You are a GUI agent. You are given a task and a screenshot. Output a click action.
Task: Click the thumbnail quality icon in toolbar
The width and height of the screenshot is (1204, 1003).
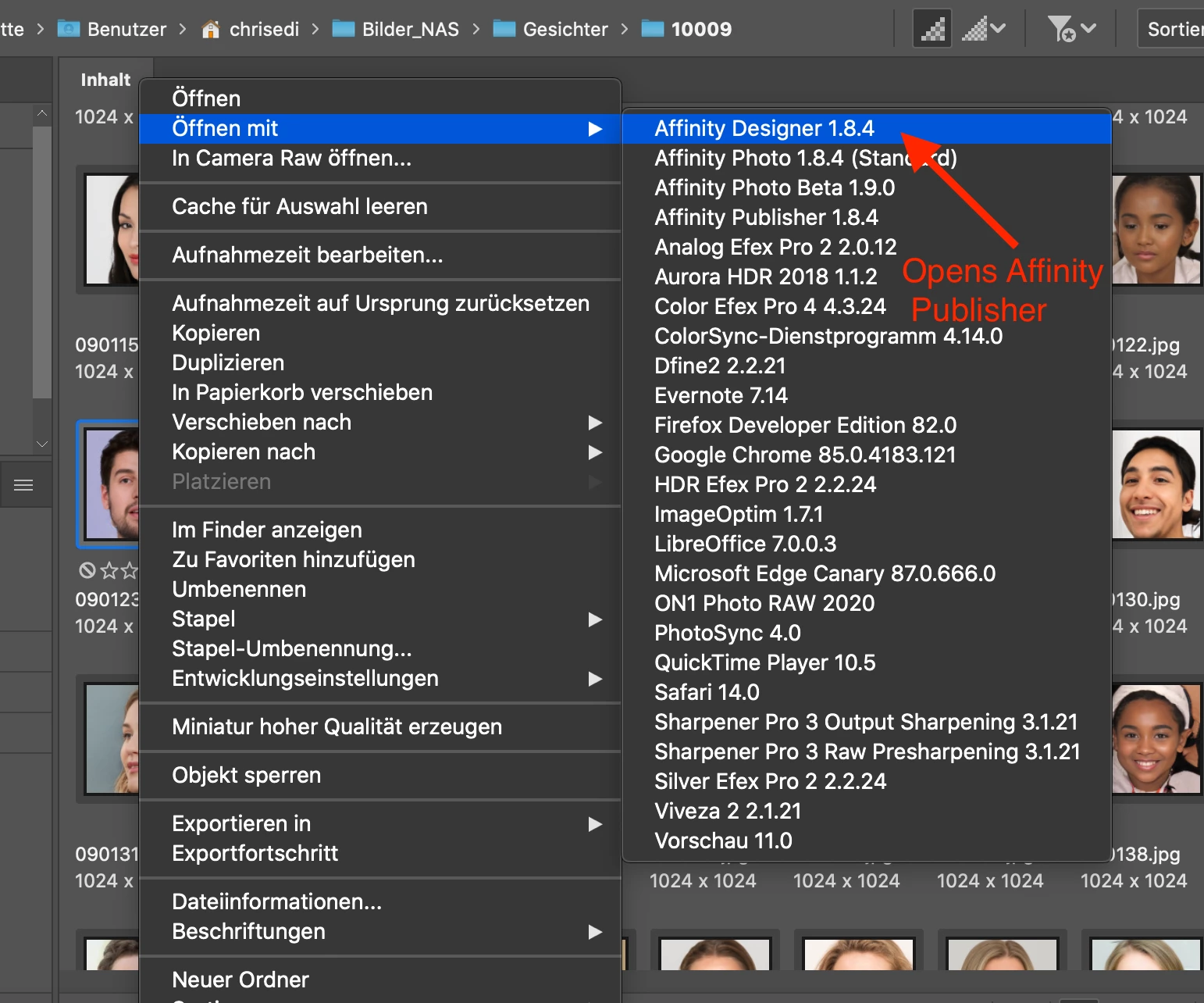point(932,29)
